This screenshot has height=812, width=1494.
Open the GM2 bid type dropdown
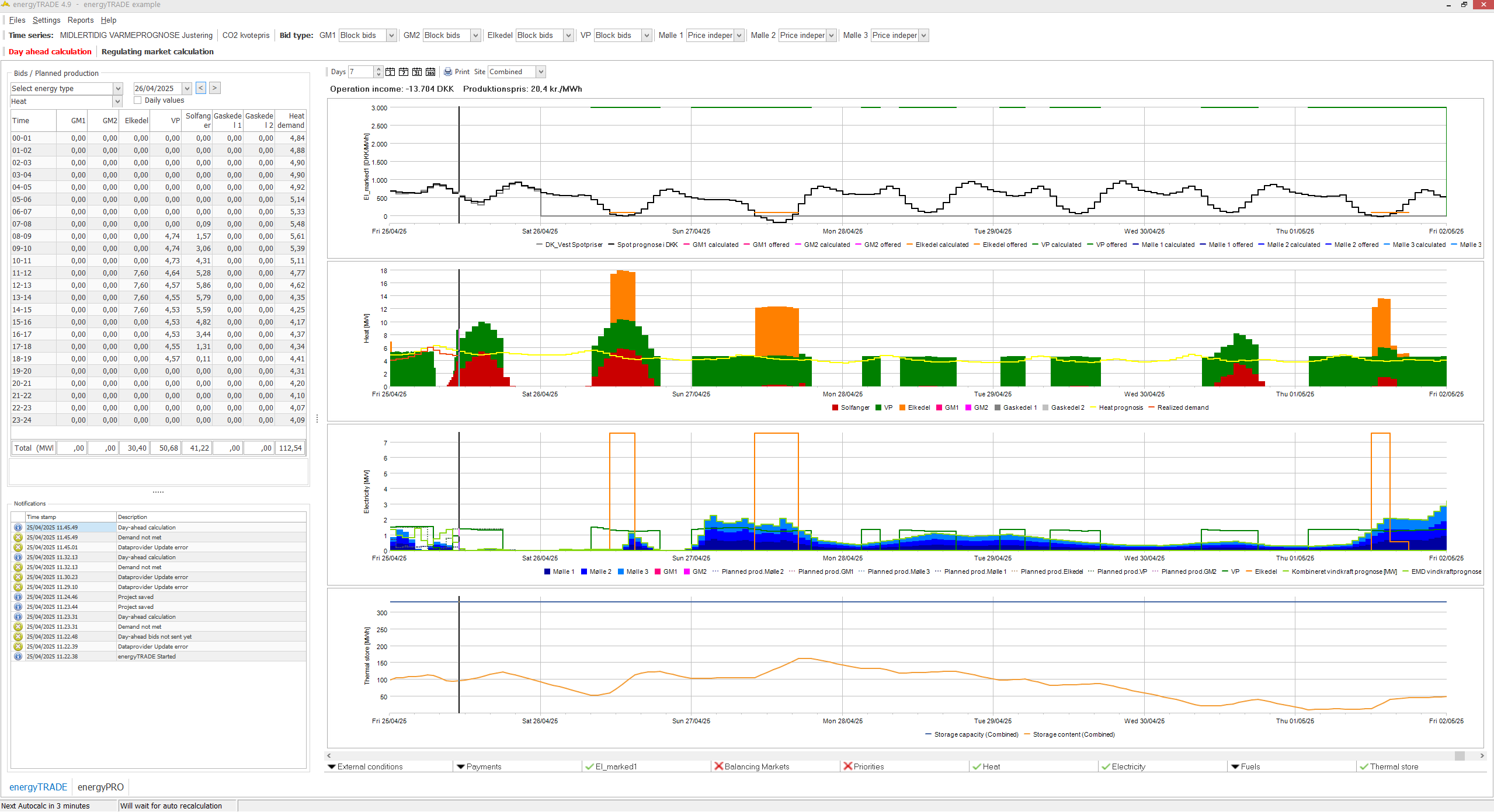(x=475, y=36)
